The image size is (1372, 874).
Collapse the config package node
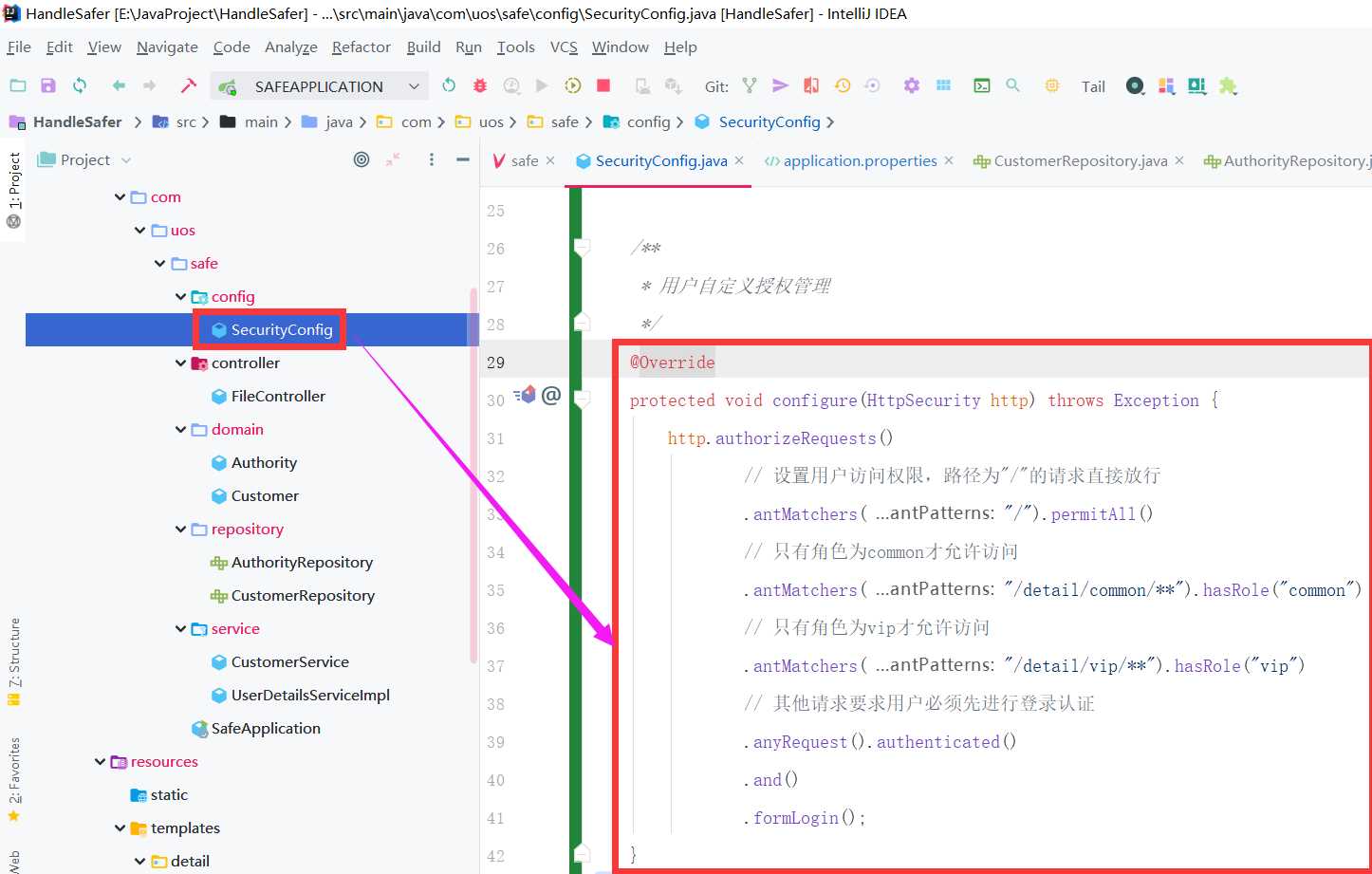(x=181, y=297)
